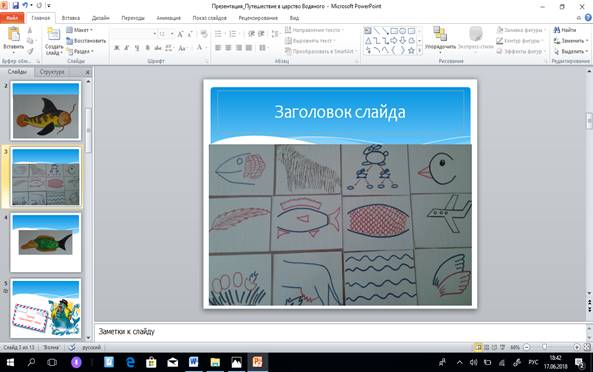593x372 pixels.
Task: Toggle bold Ж formatting
Action: pos(117,48)
